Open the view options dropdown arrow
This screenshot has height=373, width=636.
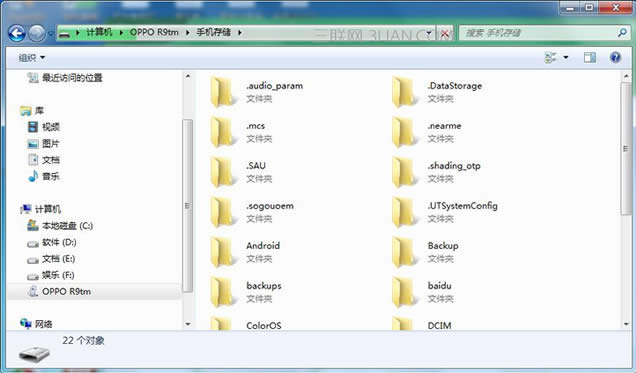(566, 58)
